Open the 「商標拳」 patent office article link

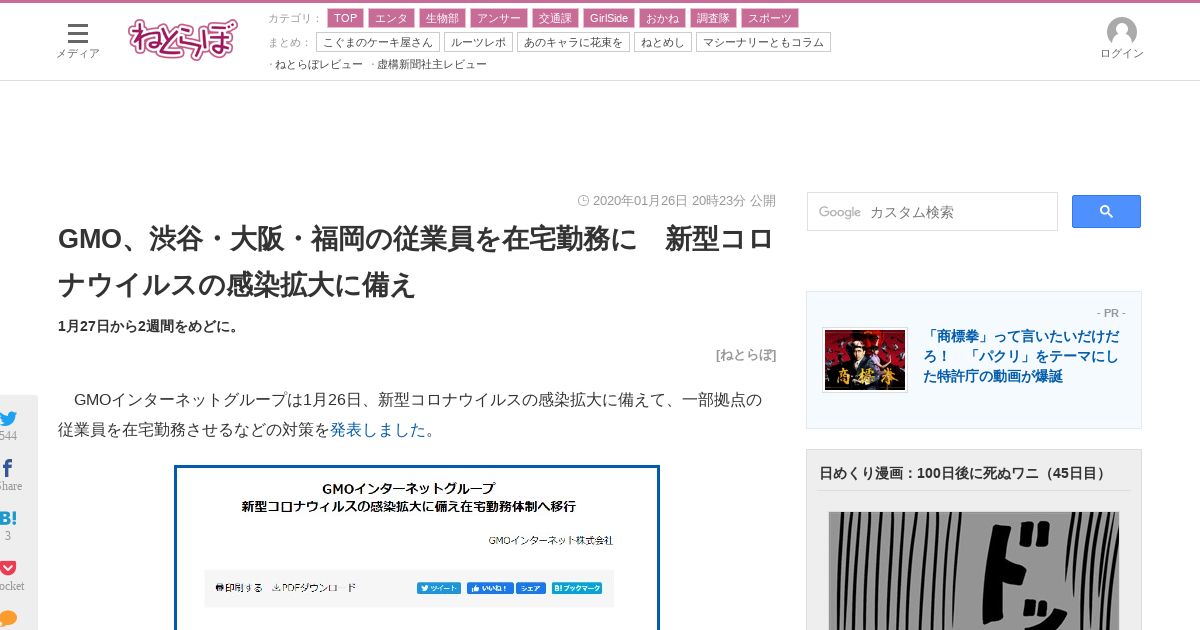[x=1021, y=356]
